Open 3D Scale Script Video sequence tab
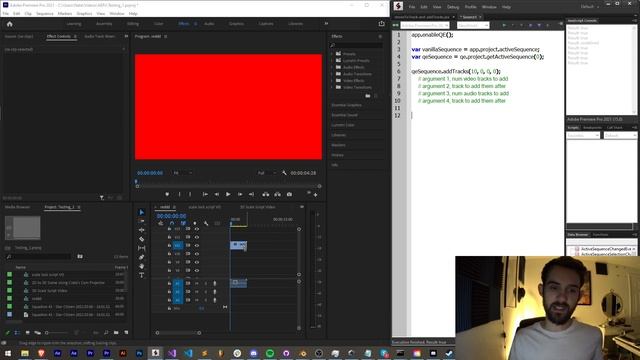 (x=258, y=207)
